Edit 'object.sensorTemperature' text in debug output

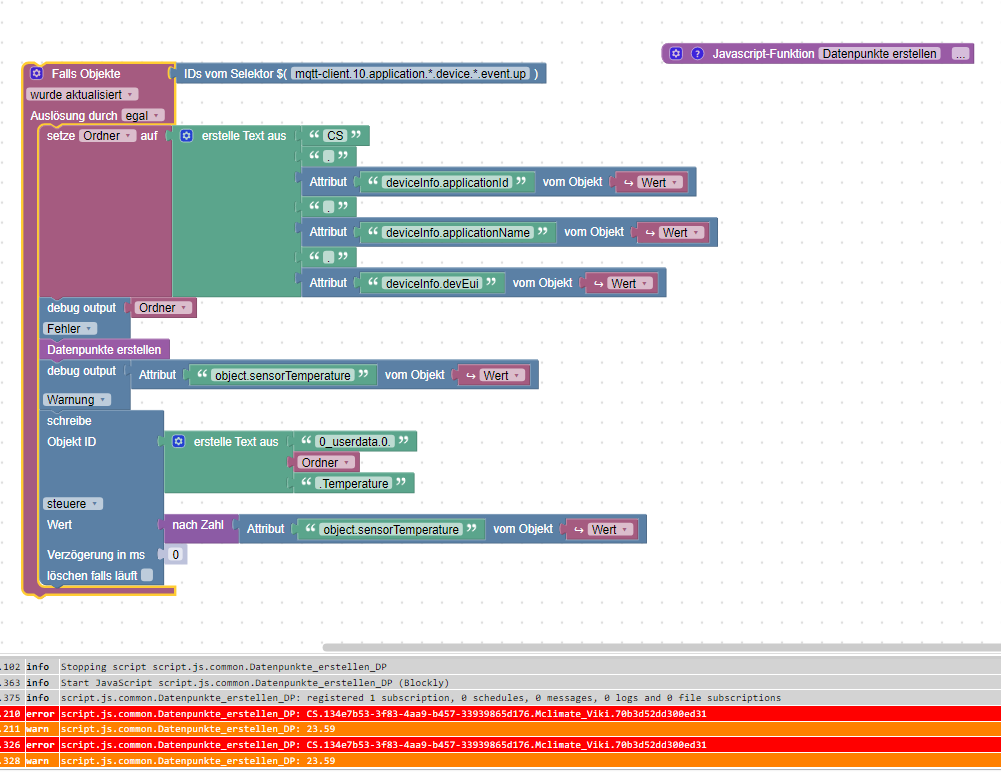[x=283, y=375]
